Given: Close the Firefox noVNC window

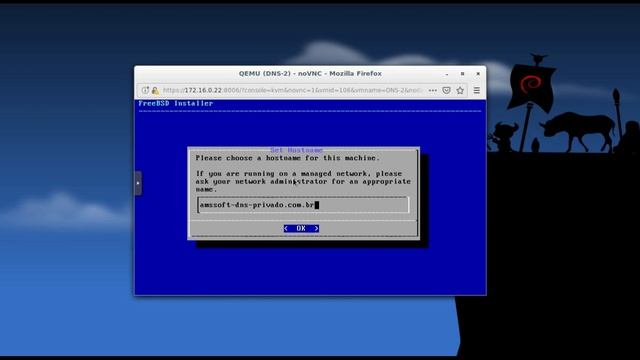Looking at the screenshot, I should [x=478, y=74].
